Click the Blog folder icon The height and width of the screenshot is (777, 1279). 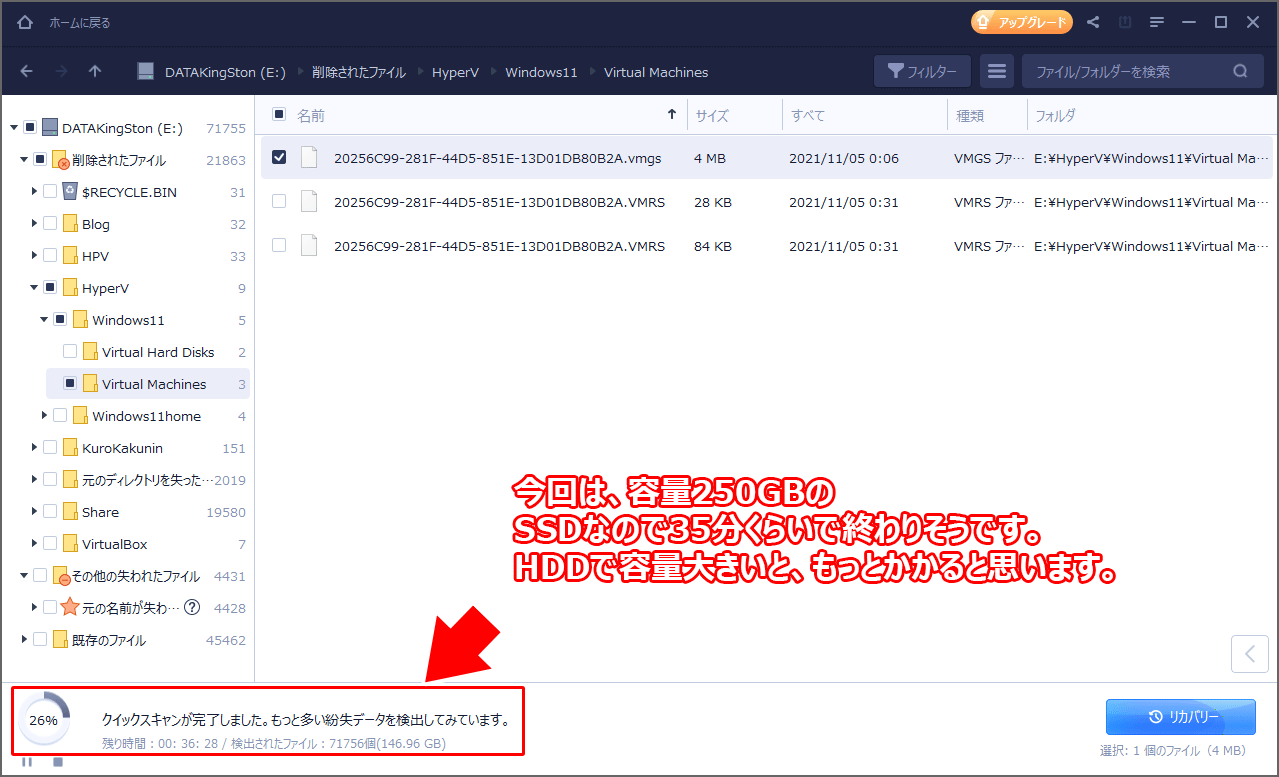70,223
